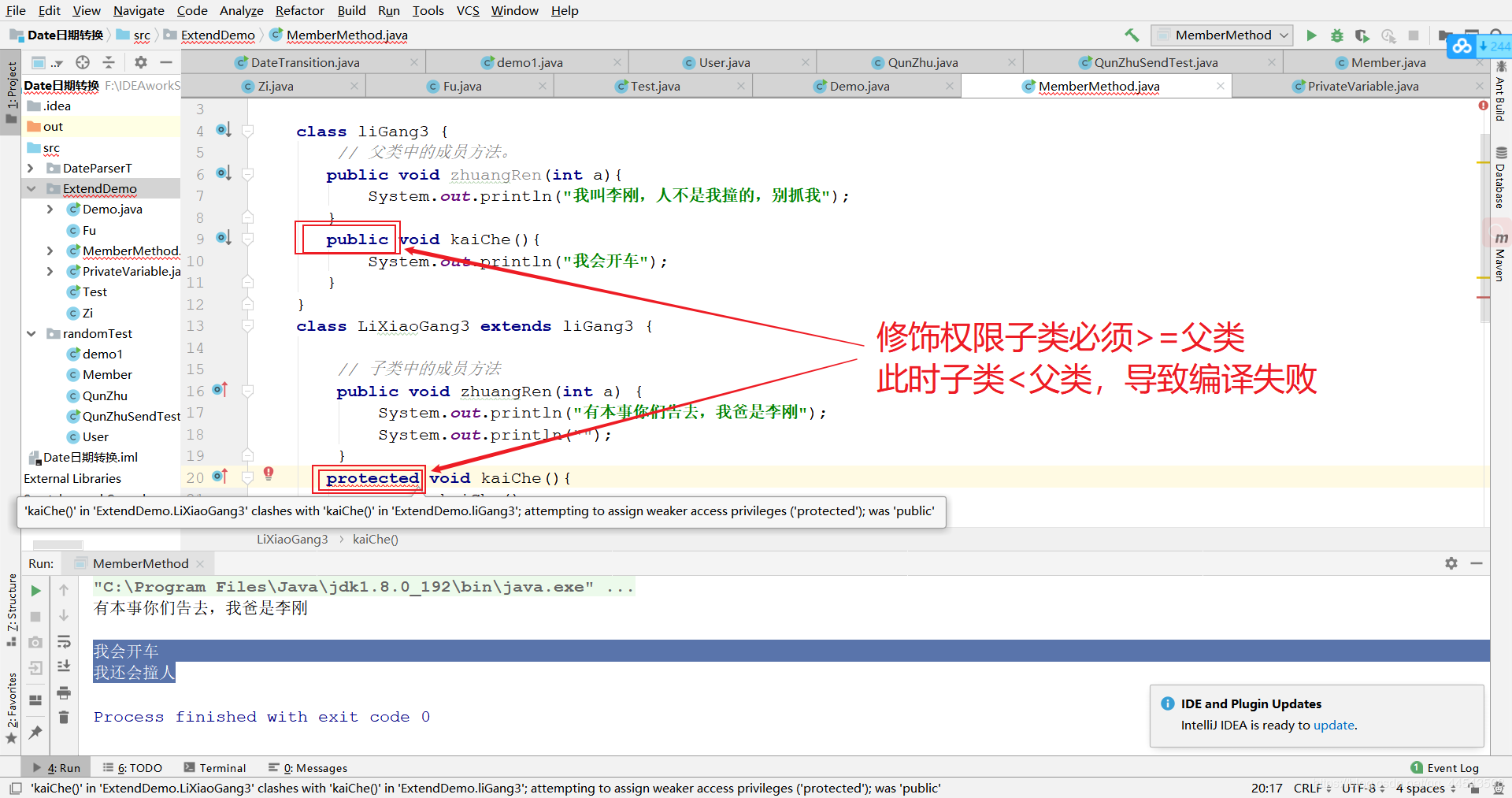Run MemberMethod with the green play icon
The image size is (1512, 798).
[1311, 35]
